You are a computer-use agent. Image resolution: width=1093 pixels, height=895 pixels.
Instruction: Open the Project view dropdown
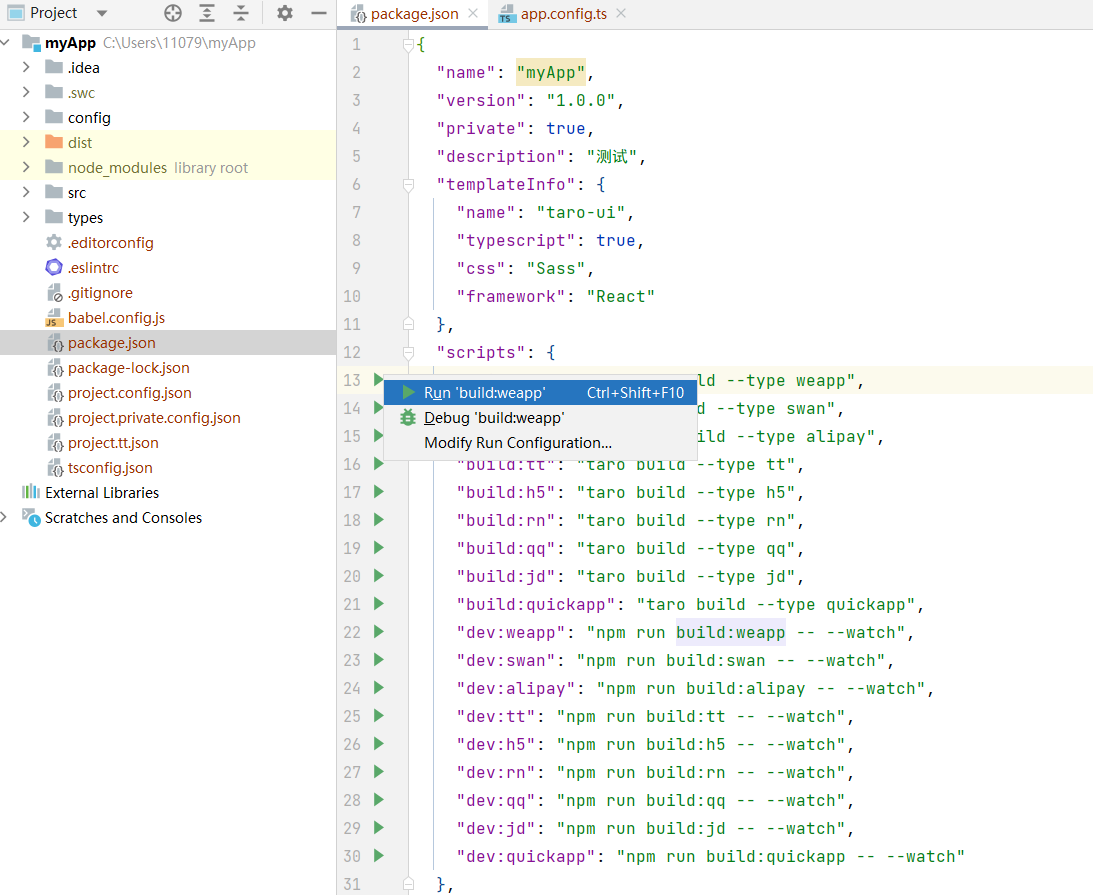click(x=102, y=13)
